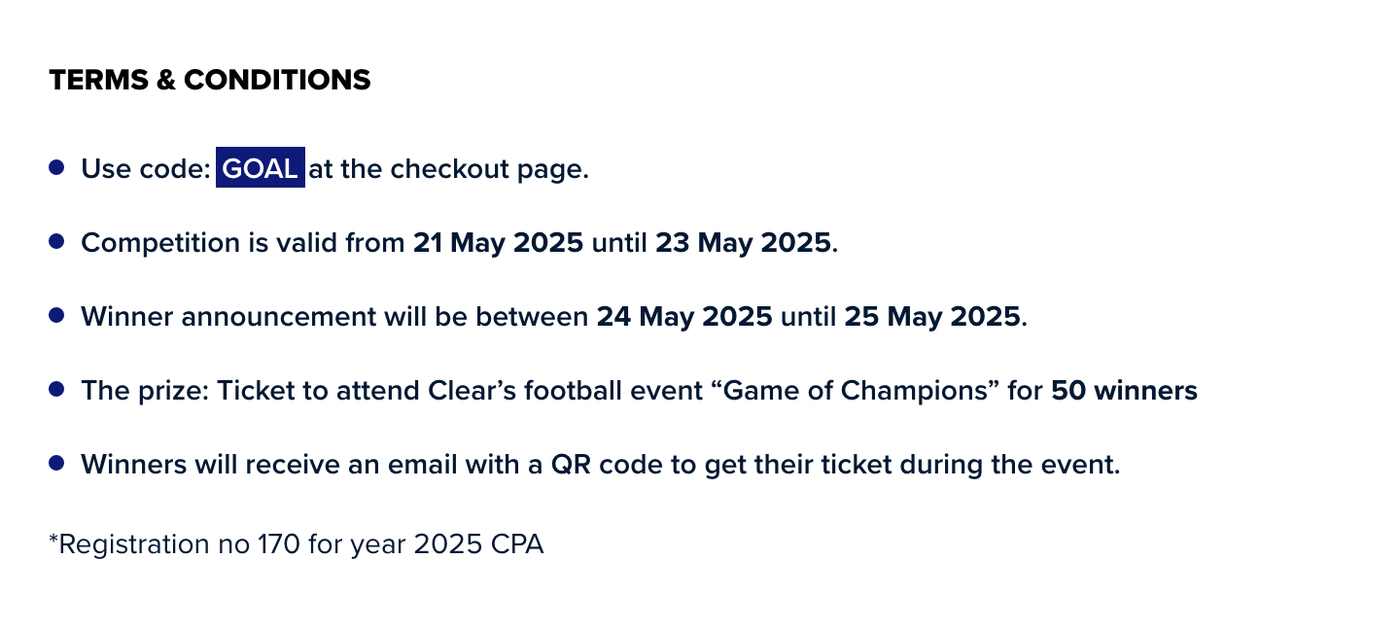Click "The prize:" label text
The image size is (1400, 630).
point(145,390)
